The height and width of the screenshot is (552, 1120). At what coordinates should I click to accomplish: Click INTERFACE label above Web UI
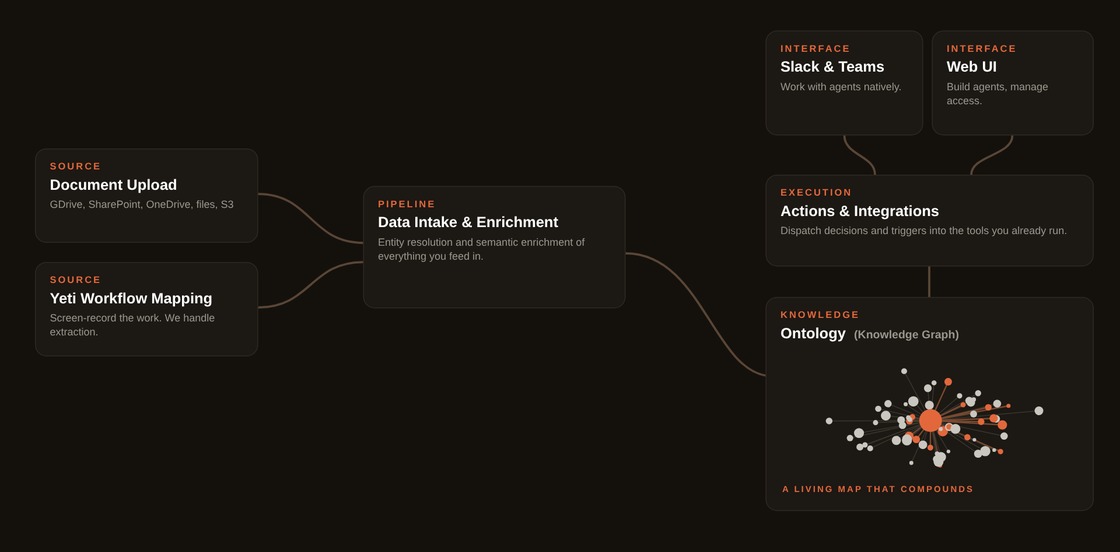click(x=981, y=49)
